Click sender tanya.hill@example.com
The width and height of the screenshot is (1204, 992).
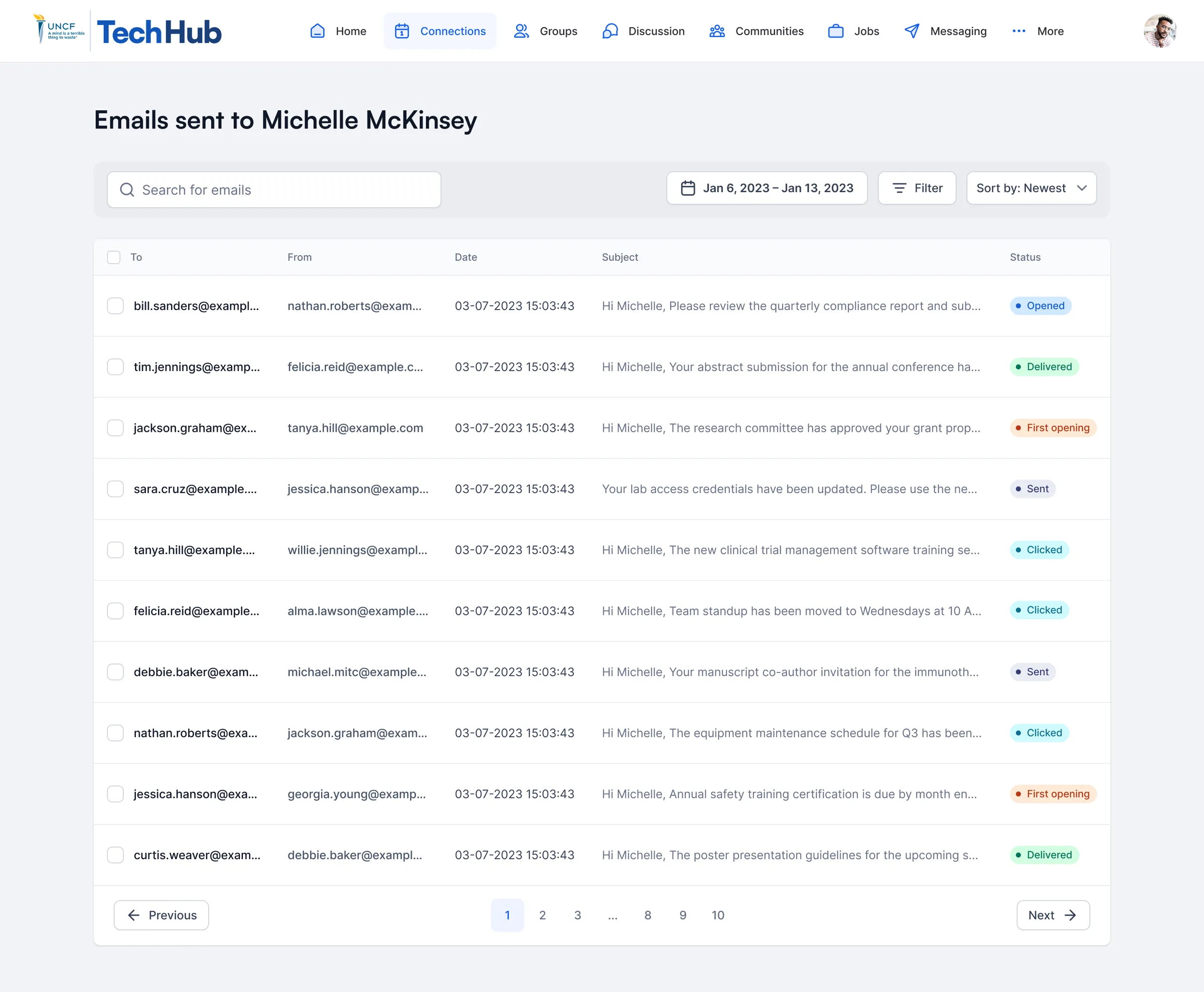[x=355, y=428]
